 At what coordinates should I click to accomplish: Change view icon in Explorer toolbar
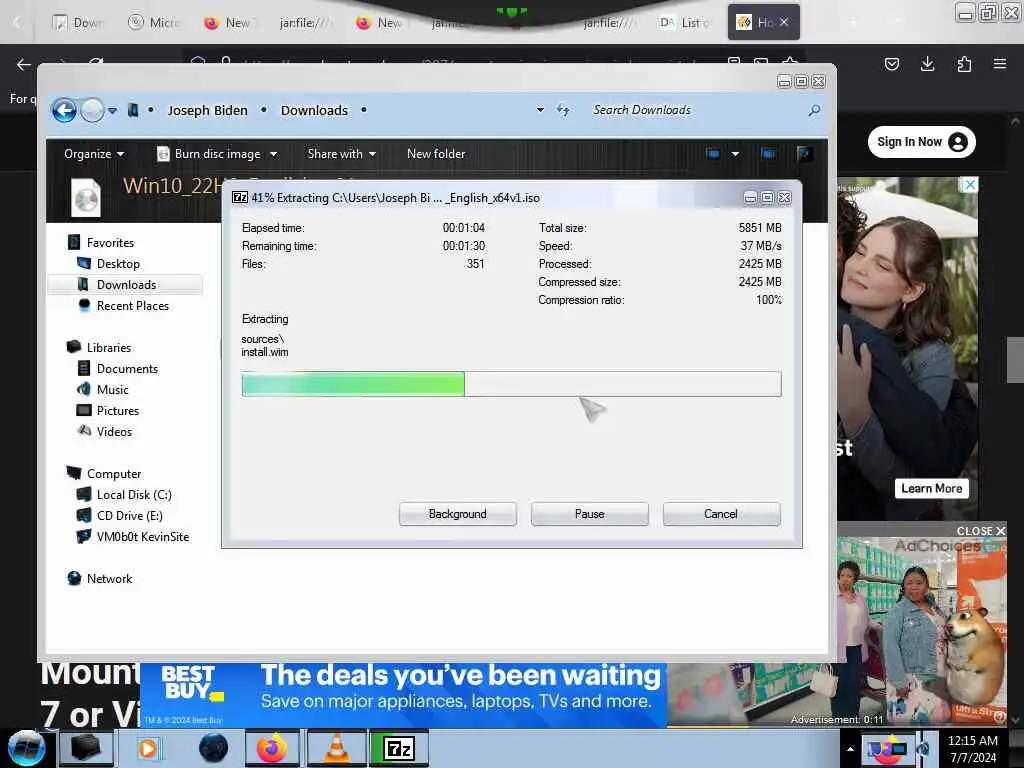pos(713,154)
